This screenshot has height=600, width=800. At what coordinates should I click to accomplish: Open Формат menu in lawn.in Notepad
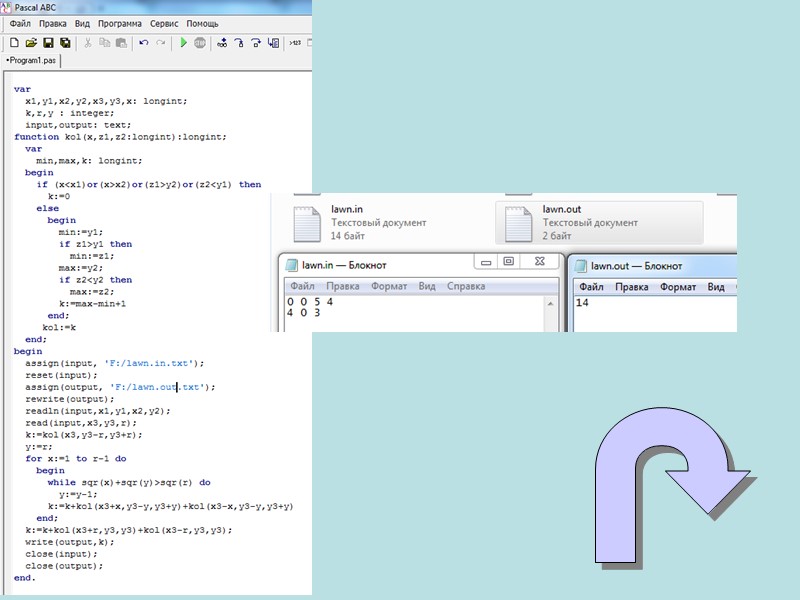click(x=389, y=286)
